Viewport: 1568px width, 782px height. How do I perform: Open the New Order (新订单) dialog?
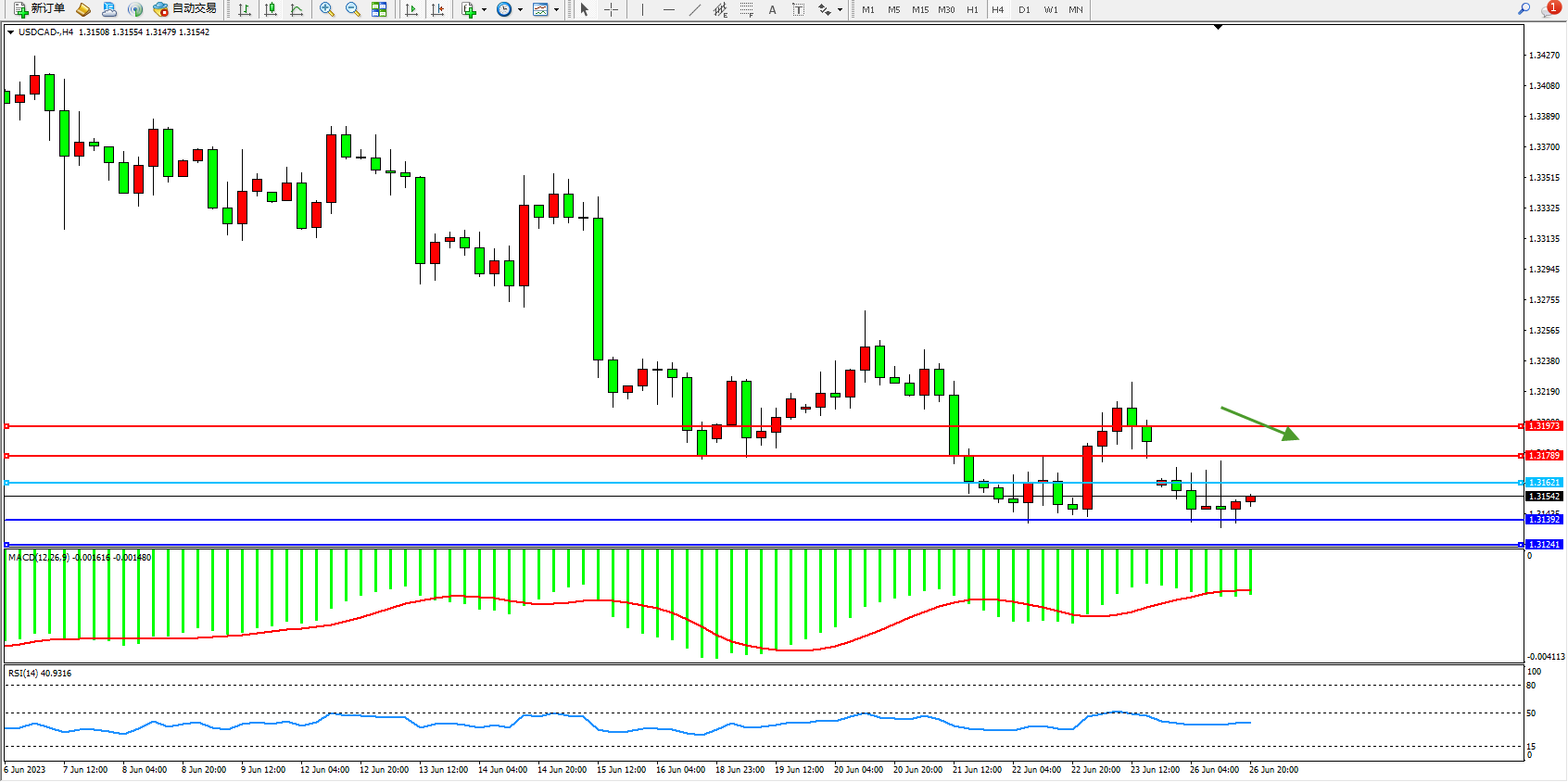click(39, 9)
